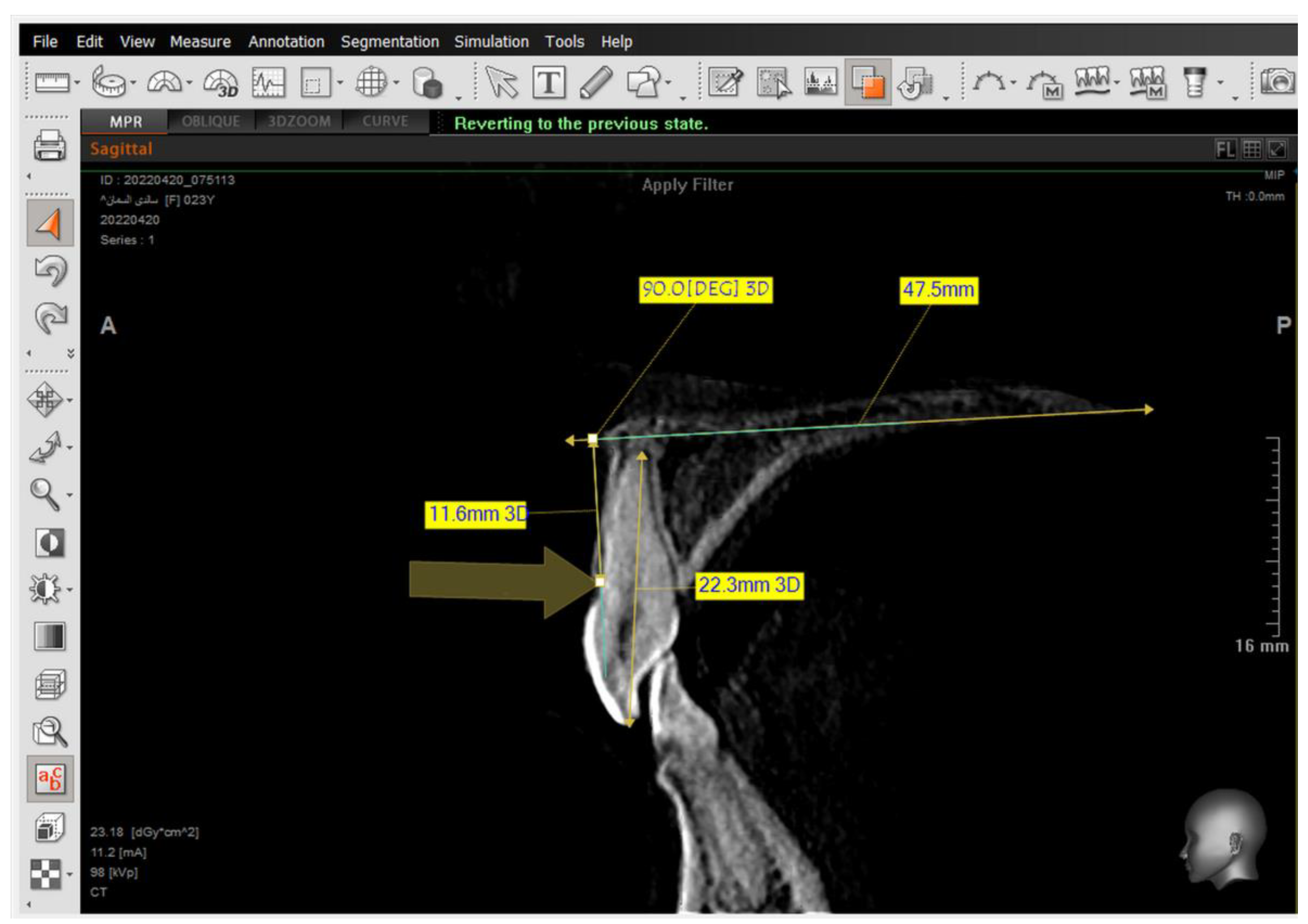Click the Apply Filter label
The height and width of the screenshot is (924, 1308).
pyautogui.click(x=688, y=185)
